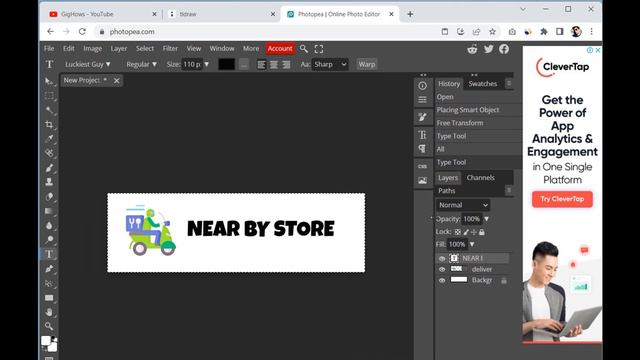Switch to the Channels tab
Viewport: 640px width, 360px height.
[x=480, y=178]
